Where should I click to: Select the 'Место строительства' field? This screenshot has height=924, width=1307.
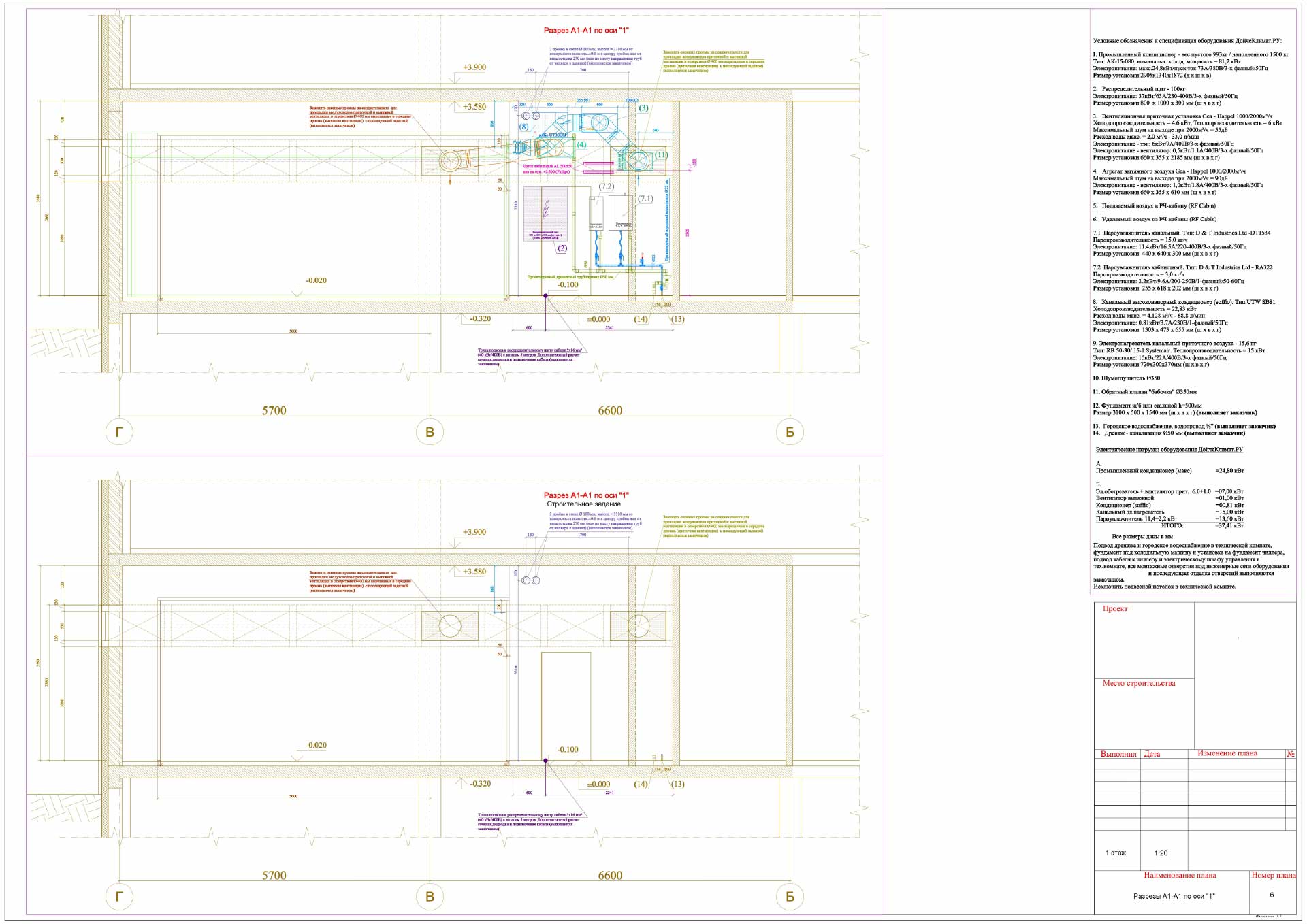1138,683
